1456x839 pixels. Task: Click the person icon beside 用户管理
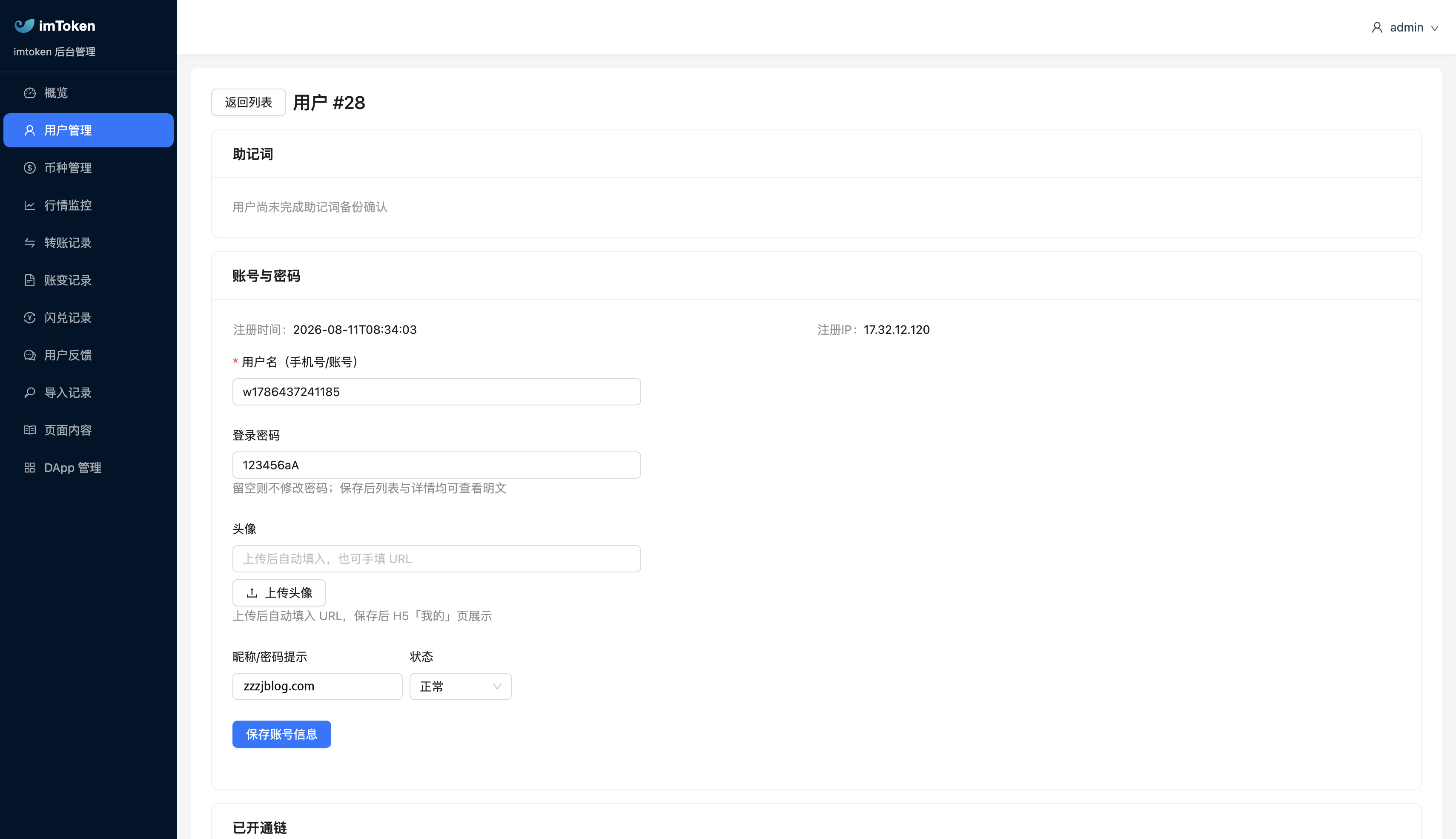tap(30, 130)
